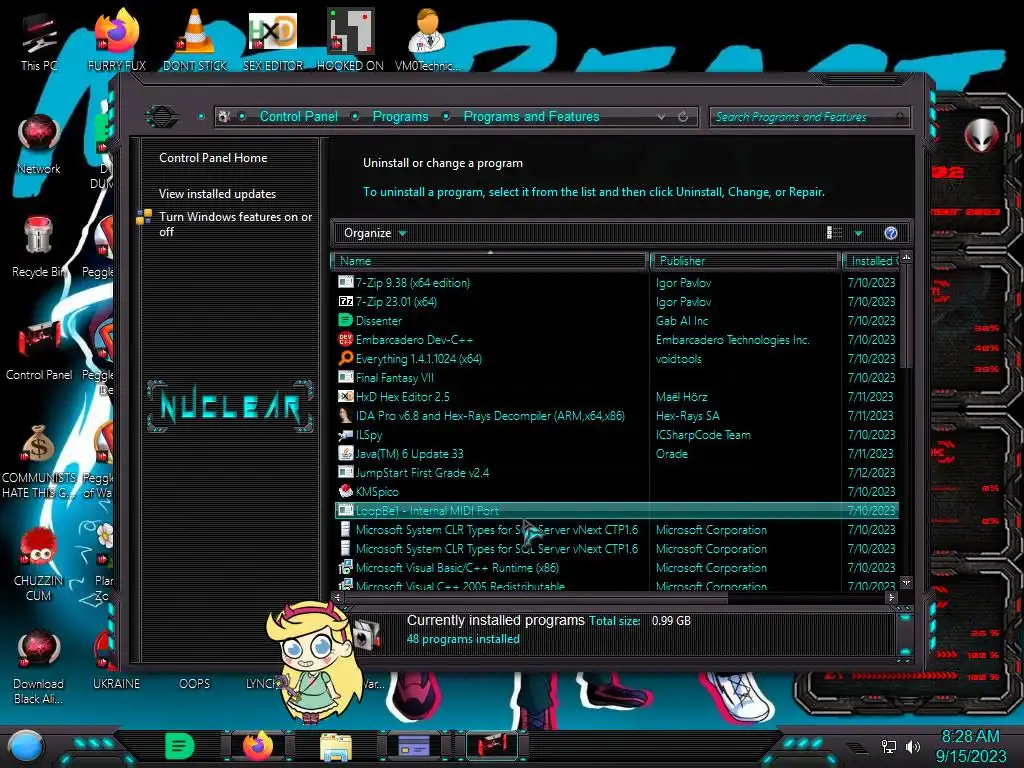Expand the Organize dropdown menu

375,233
